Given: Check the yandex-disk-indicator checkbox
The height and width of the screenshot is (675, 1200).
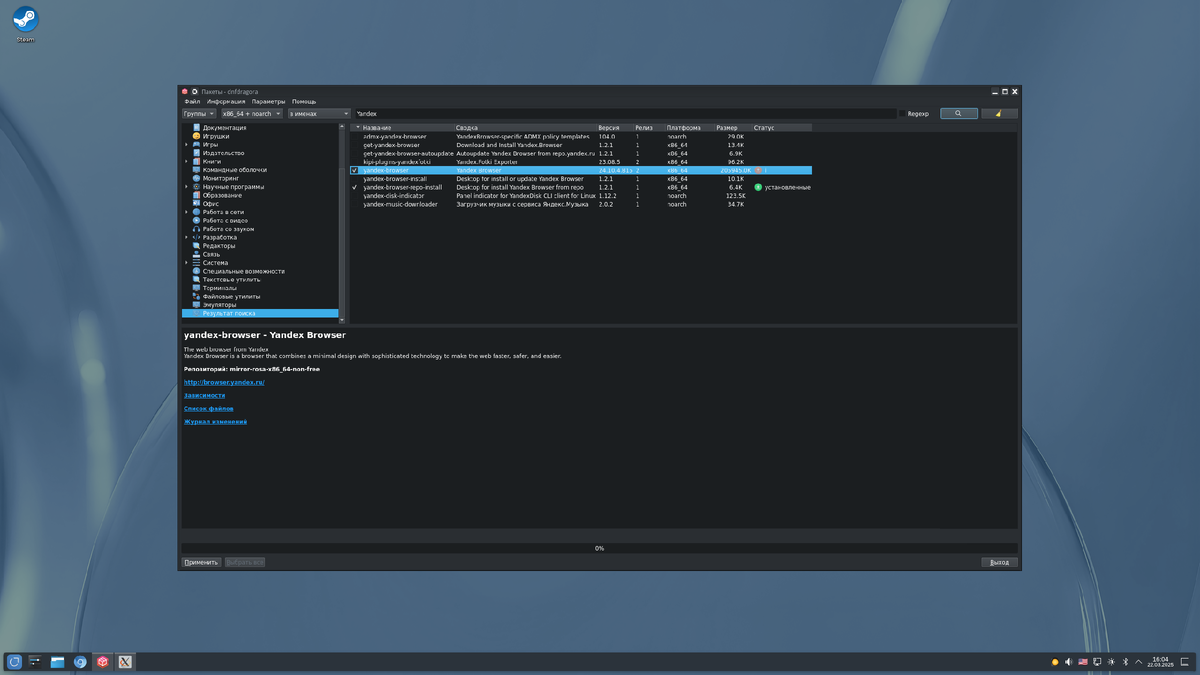Looking at the screenshot, I should (x=354, y=196).
